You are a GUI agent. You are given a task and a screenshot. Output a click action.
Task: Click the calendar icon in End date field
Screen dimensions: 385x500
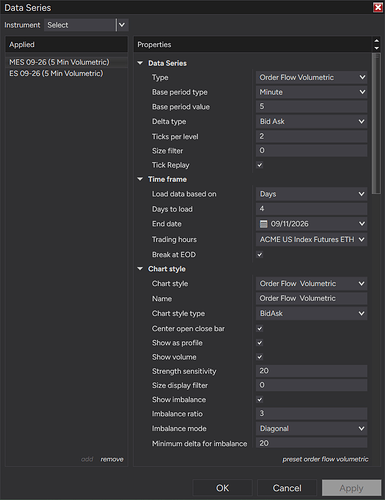263,224
